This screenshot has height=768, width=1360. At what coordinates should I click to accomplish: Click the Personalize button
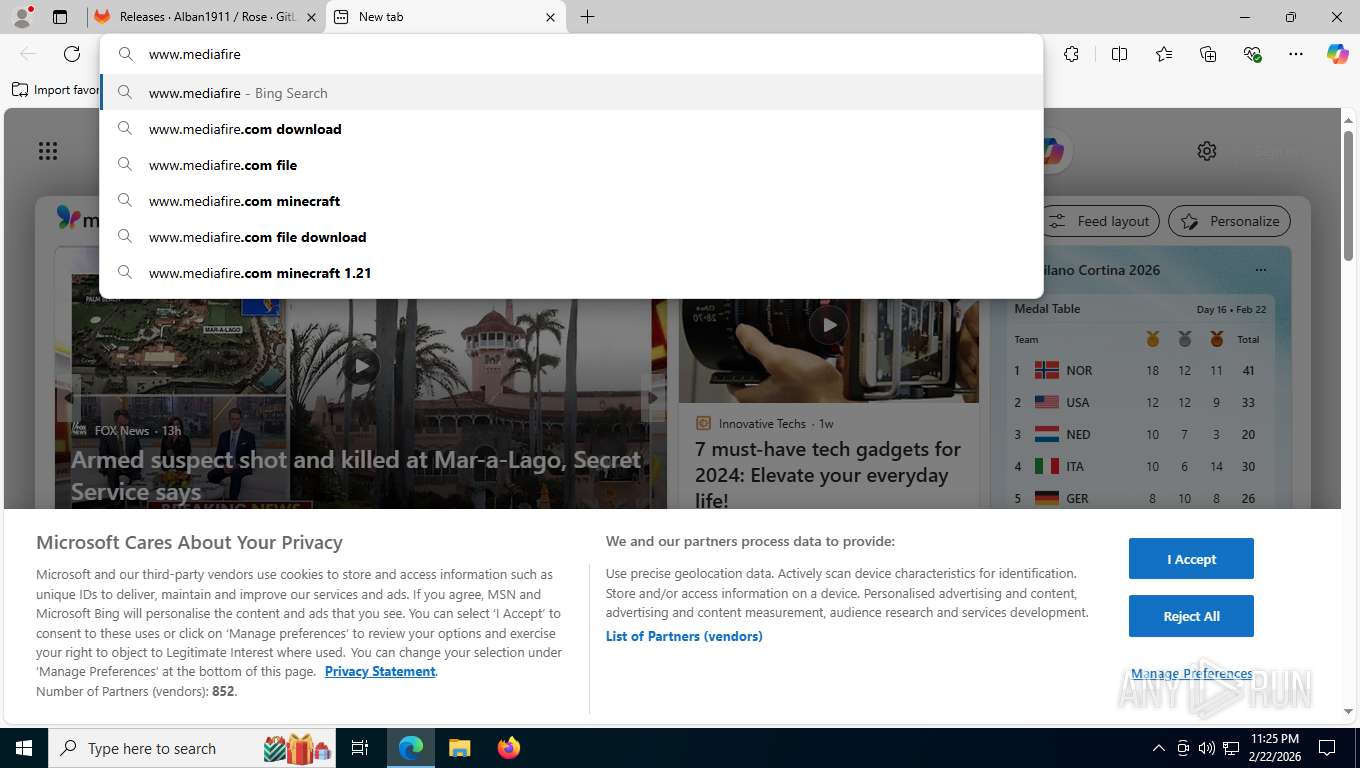point(1230,221)
